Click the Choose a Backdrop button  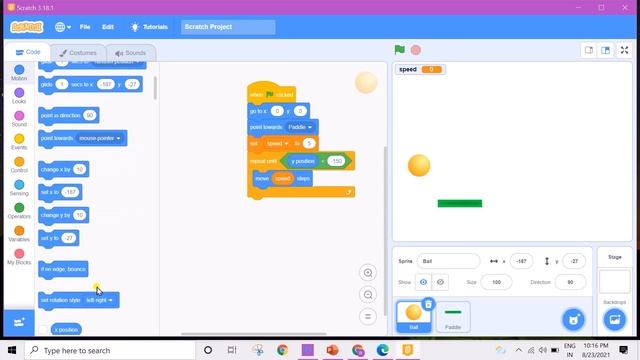coord(615,320)
